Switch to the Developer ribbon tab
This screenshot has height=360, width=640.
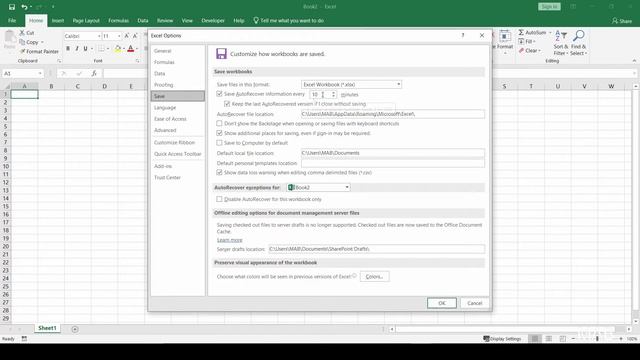pos(213,20)
